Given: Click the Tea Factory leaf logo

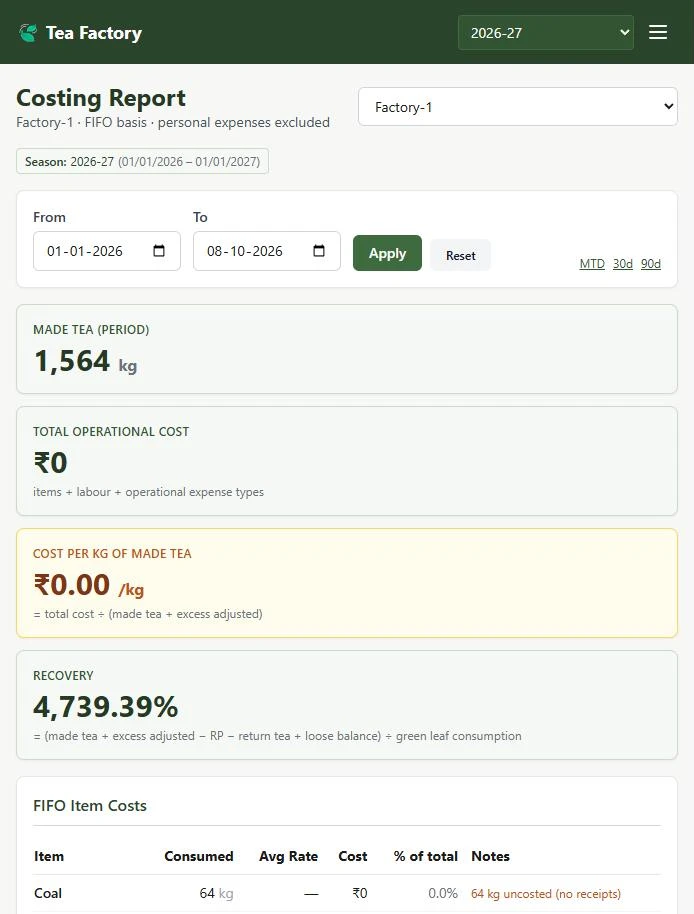Looking at the screenshot, I should 27,33.
